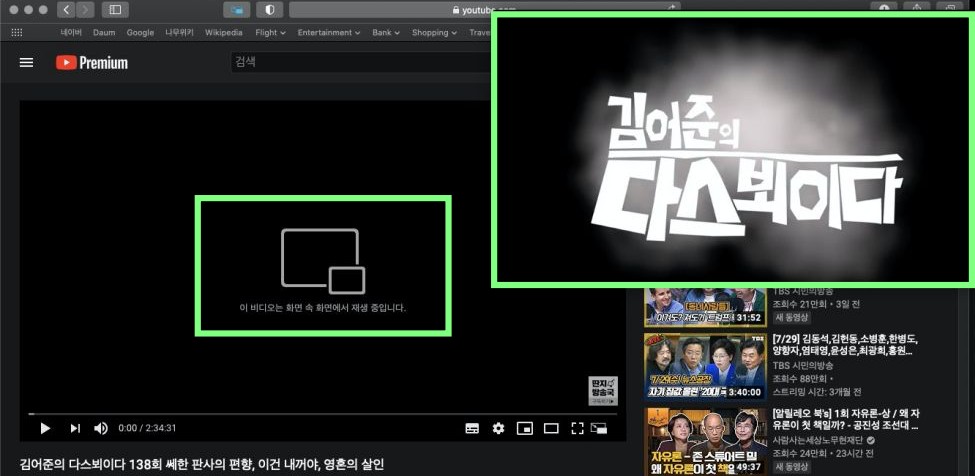Mute the video volume
Screen dimensions: 975x476
101,428
